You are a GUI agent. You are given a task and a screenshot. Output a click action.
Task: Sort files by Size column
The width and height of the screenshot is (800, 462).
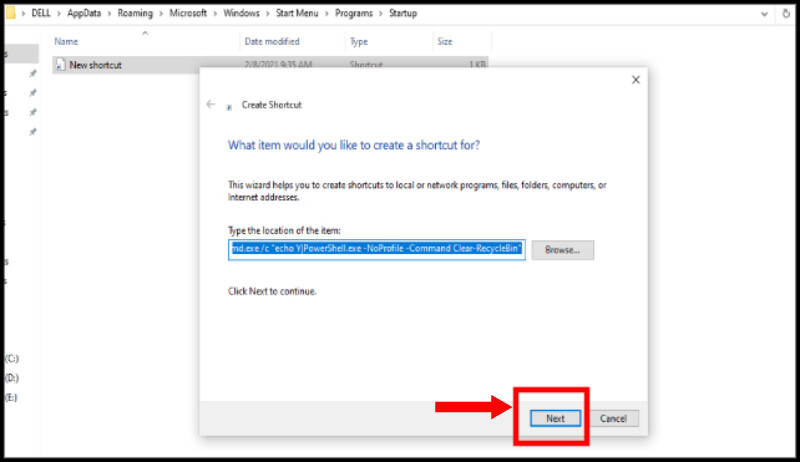(x=444, y=41)
